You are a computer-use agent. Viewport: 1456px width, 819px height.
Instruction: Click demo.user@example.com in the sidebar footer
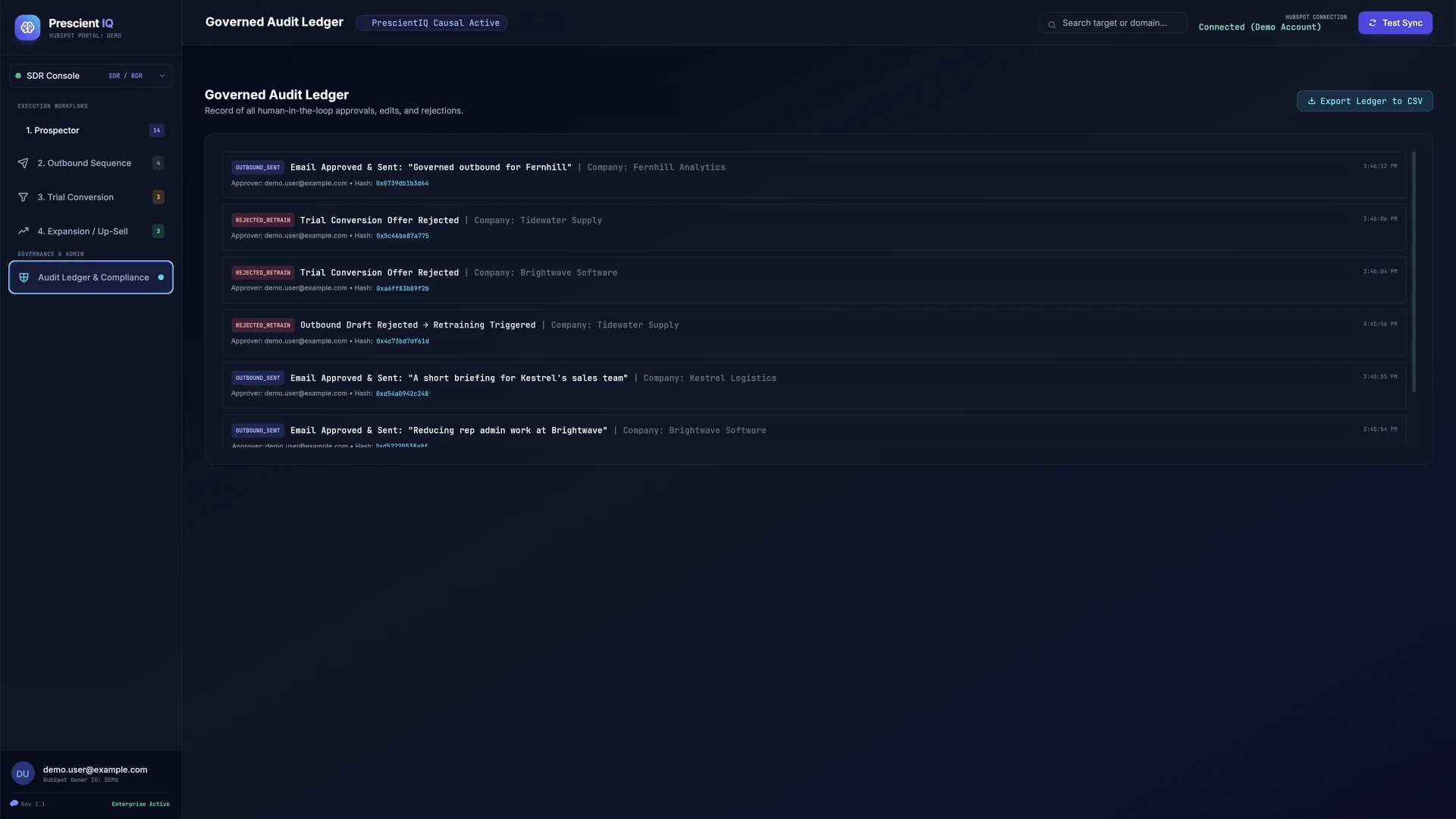point(95,770)
